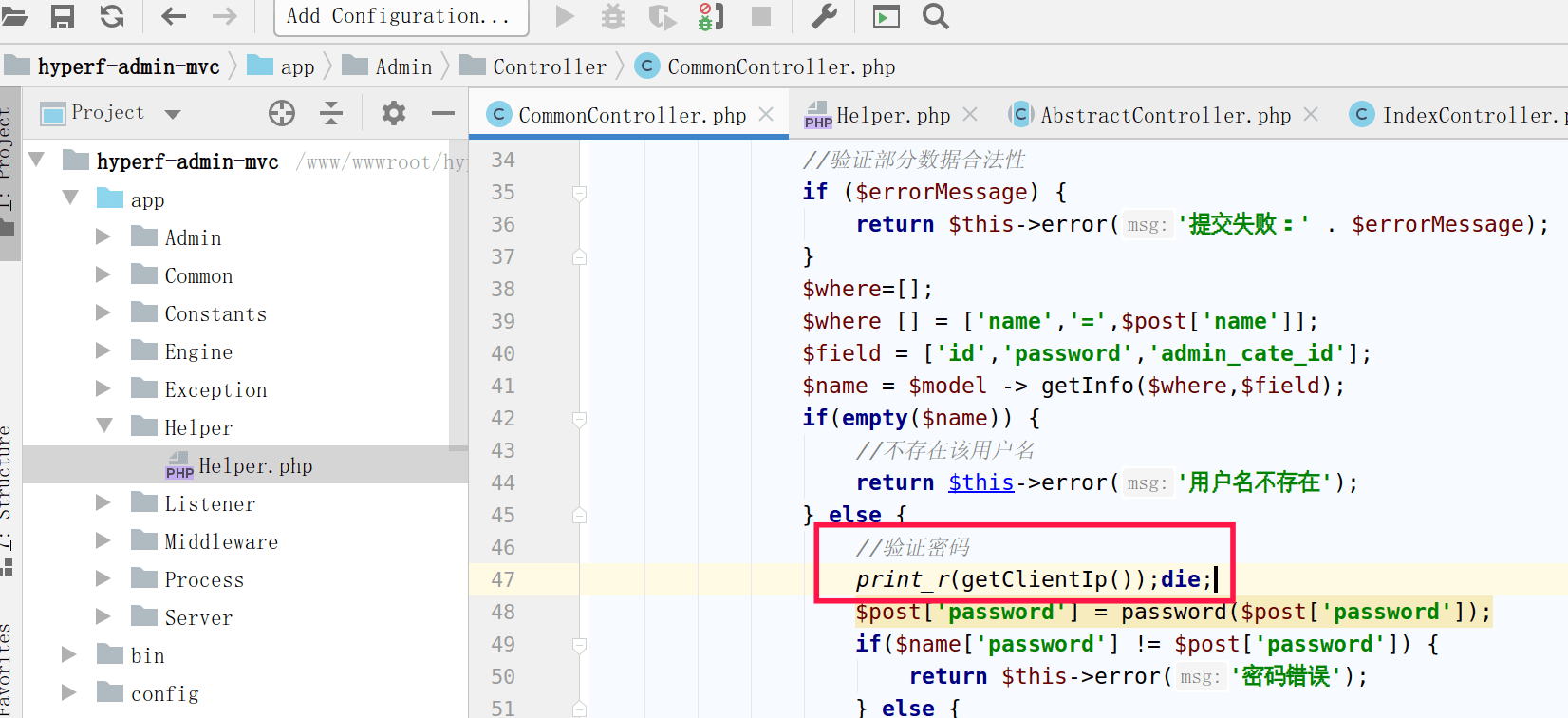Expand the Listener folder
1568x718 pixels.
(x=103, y=502)
